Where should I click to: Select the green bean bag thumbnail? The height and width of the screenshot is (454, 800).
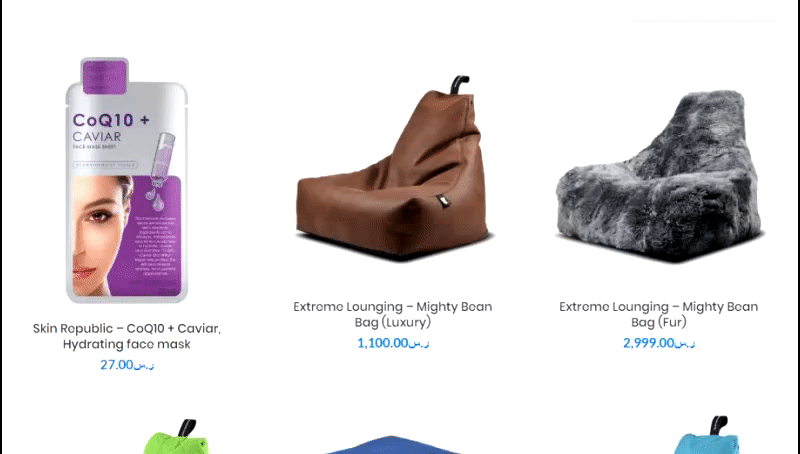[x=177, y=437]
